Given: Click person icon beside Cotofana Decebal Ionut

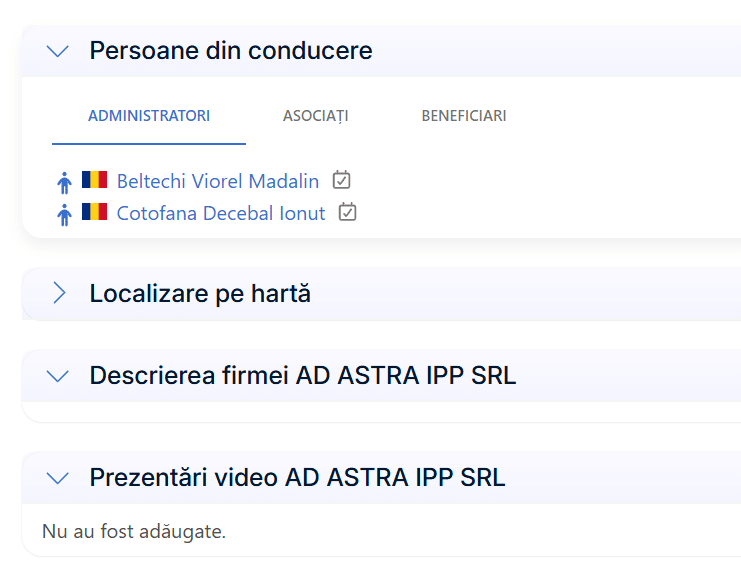Looking at the screenshot, I should [x=65, y=214].
